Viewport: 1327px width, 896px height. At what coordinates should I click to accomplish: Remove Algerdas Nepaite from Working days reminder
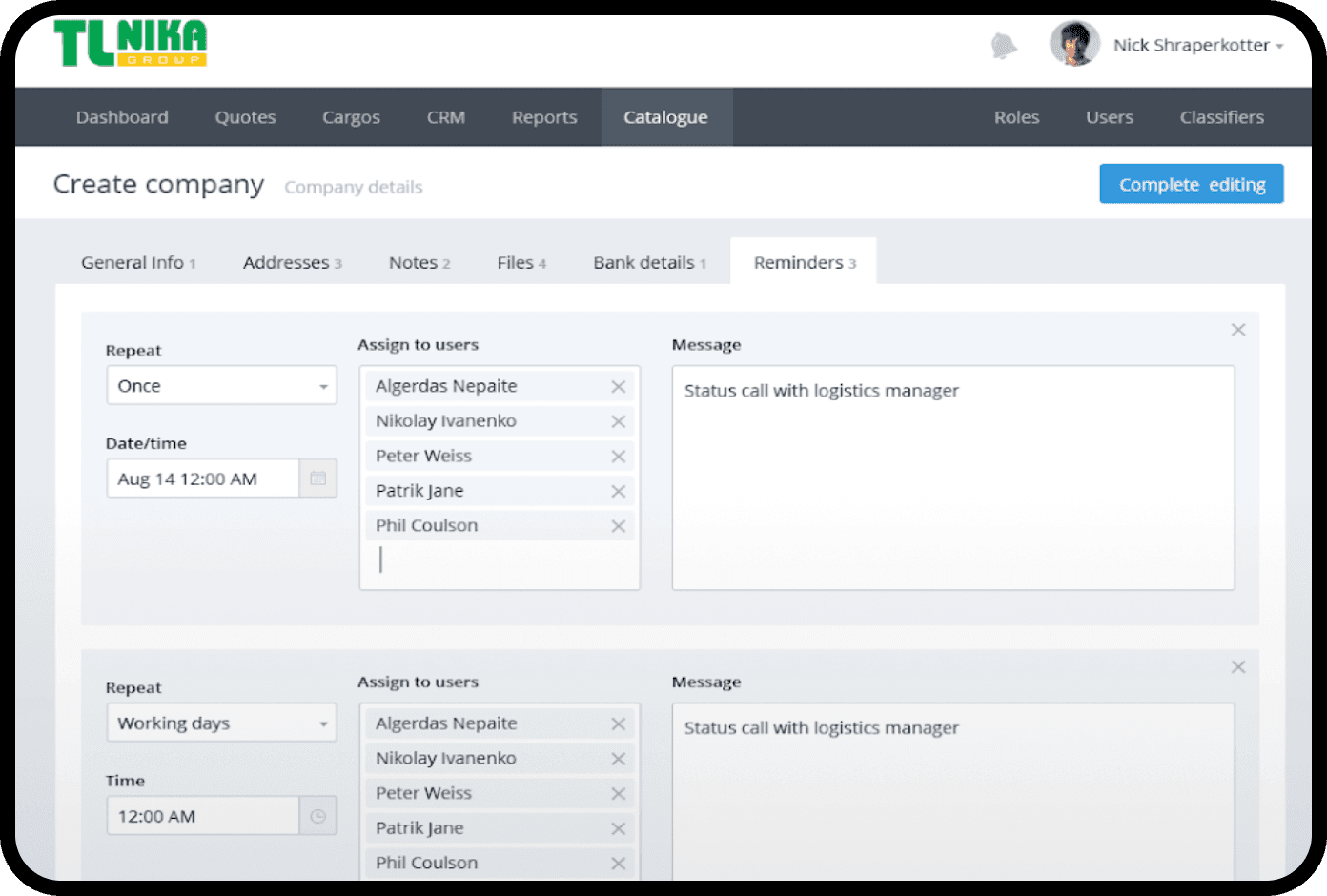618,723
